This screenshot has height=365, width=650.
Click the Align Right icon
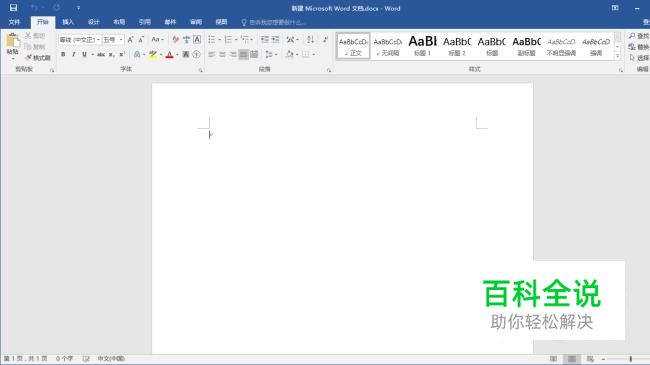pos(233,54)
